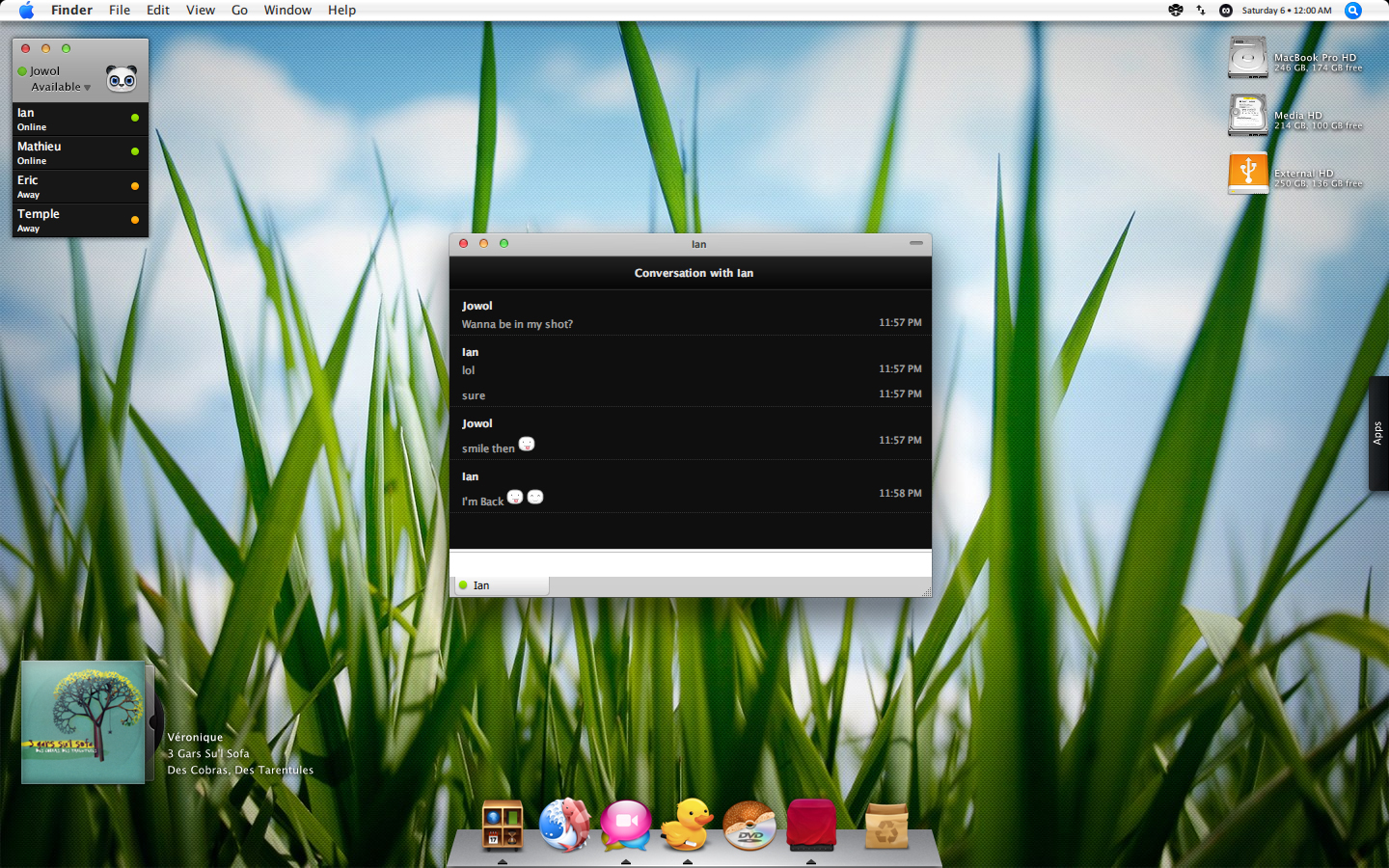Screen dimensions: 1389x868
Task: Open the Apple menu
Action: point(26,11)
